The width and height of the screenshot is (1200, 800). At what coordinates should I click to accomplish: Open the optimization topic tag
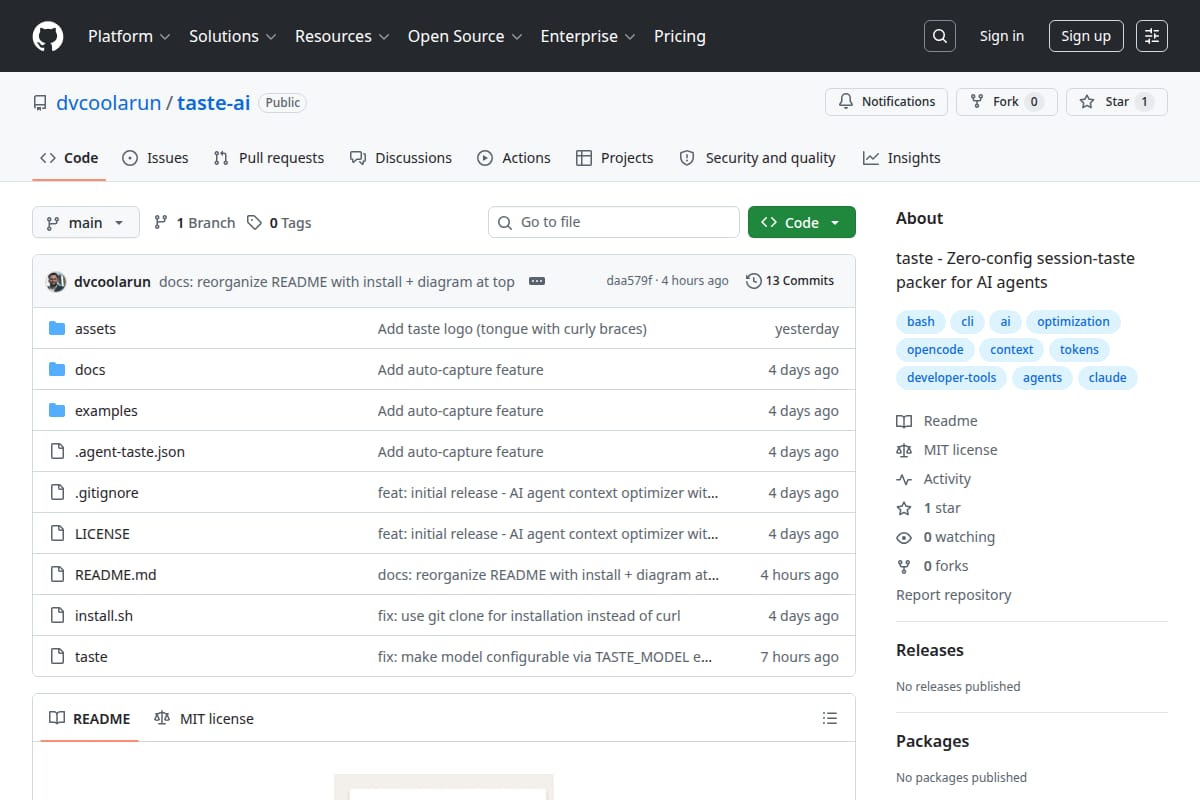pyautogui.click(x=1073, y=322)
